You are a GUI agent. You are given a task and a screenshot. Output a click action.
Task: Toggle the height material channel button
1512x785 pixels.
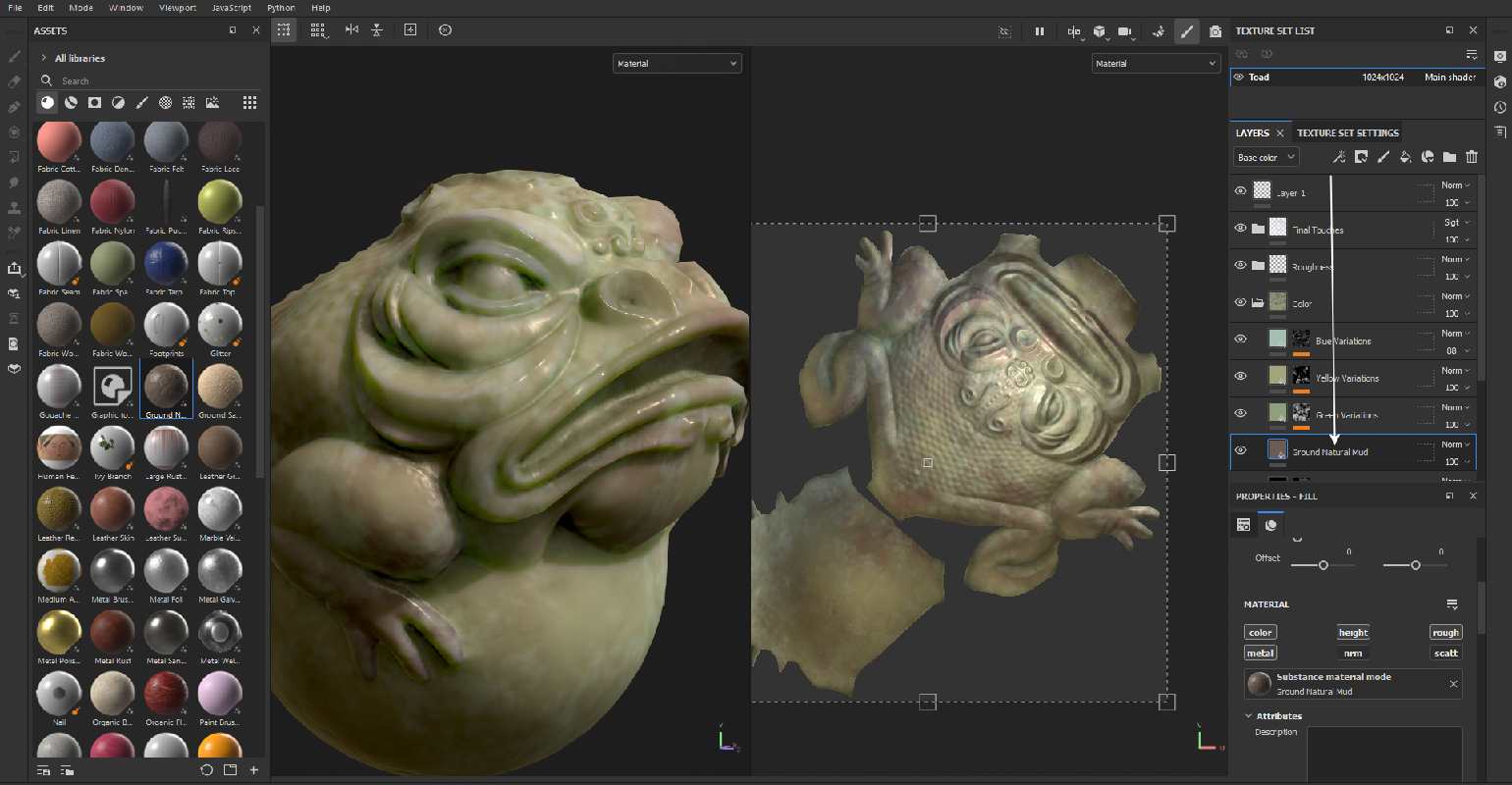tap(1353, 633)
